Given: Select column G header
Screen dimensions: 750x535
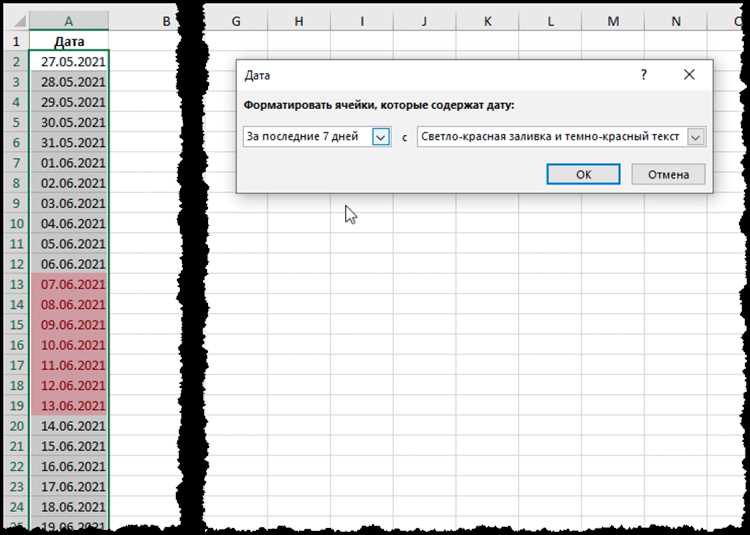Looking at the screenshot, I should [x=236, y=21].
